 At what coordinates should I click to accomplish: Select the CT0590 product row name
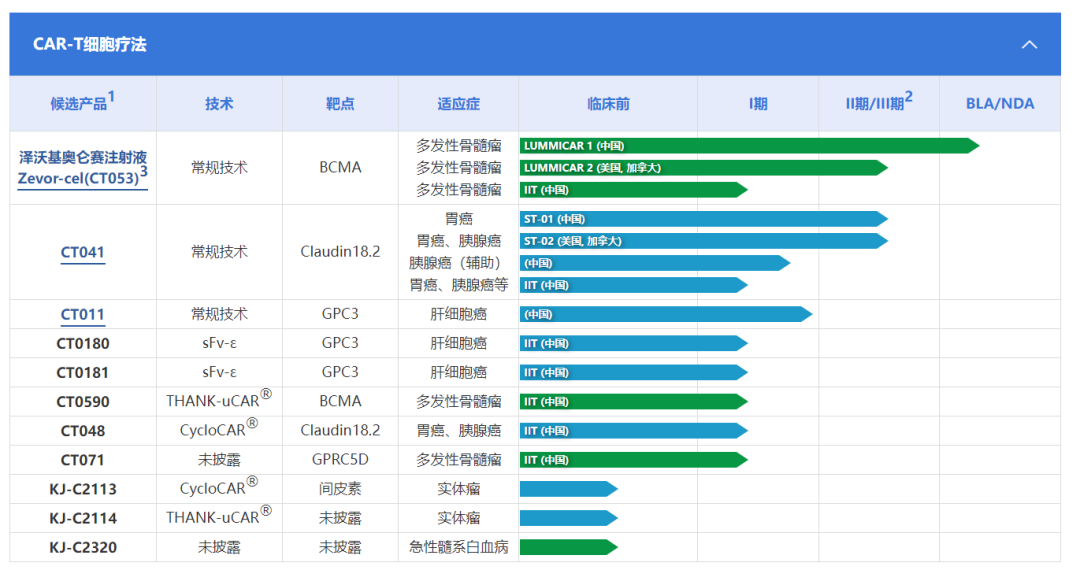click(x=83, y=402)
